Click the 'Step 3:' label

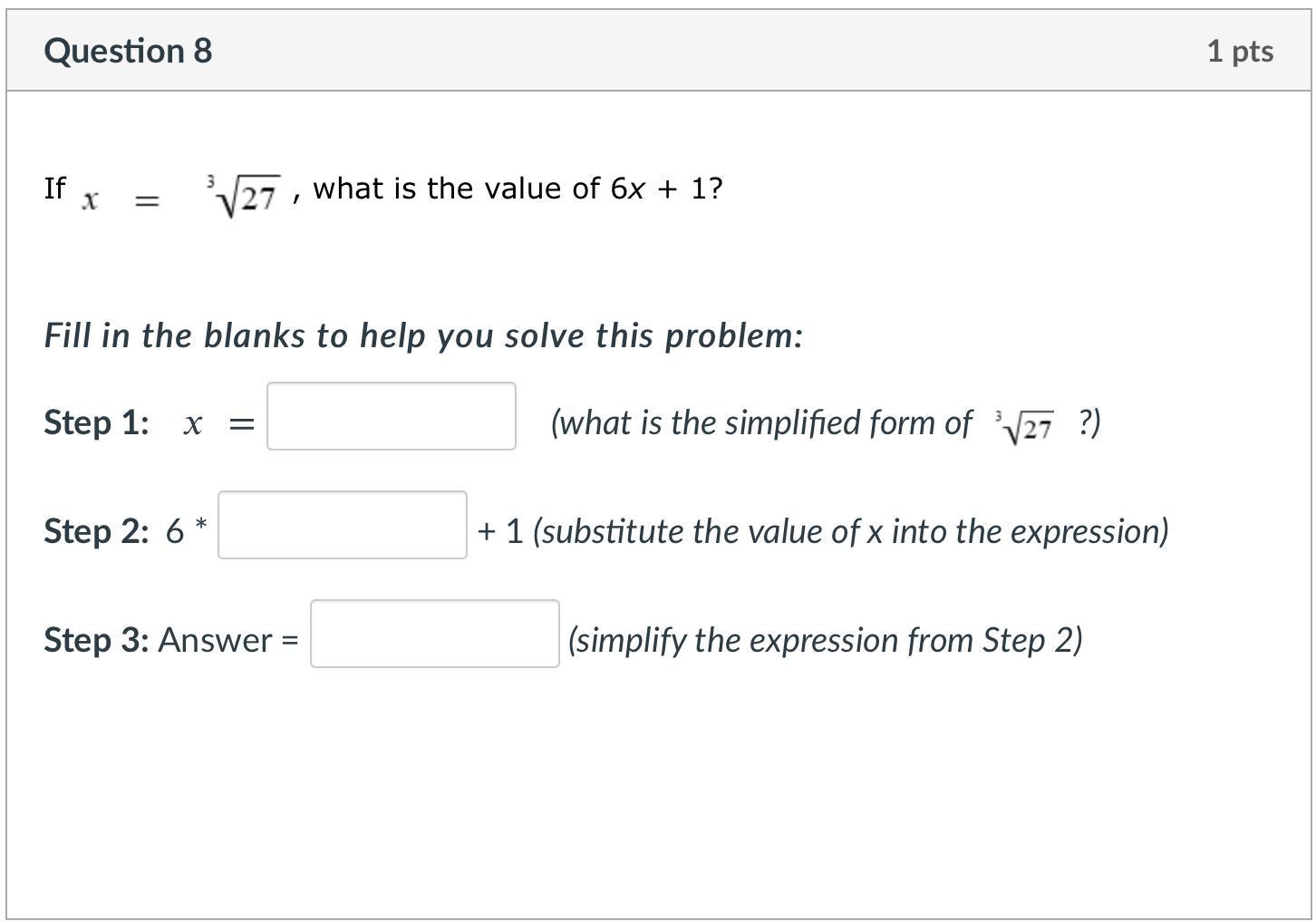click(96, 640)
